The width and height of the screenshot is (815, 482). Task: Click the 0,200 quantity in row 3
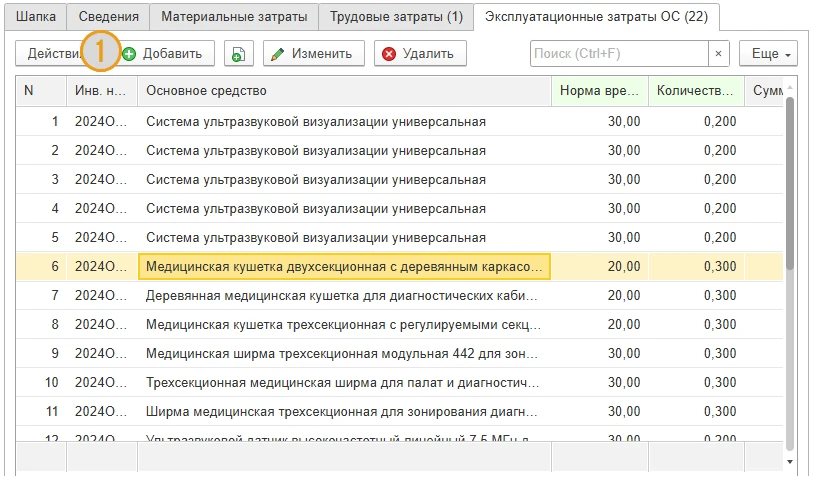point(696,180)
